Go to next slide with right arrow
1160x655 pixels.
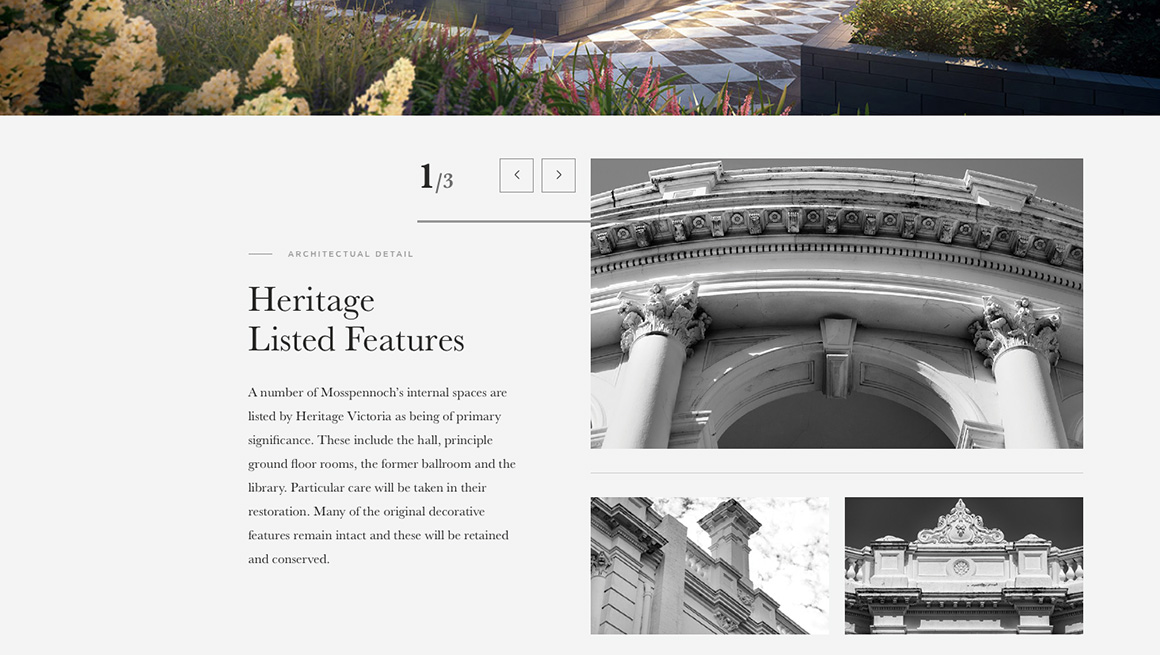tap(558, 175)
